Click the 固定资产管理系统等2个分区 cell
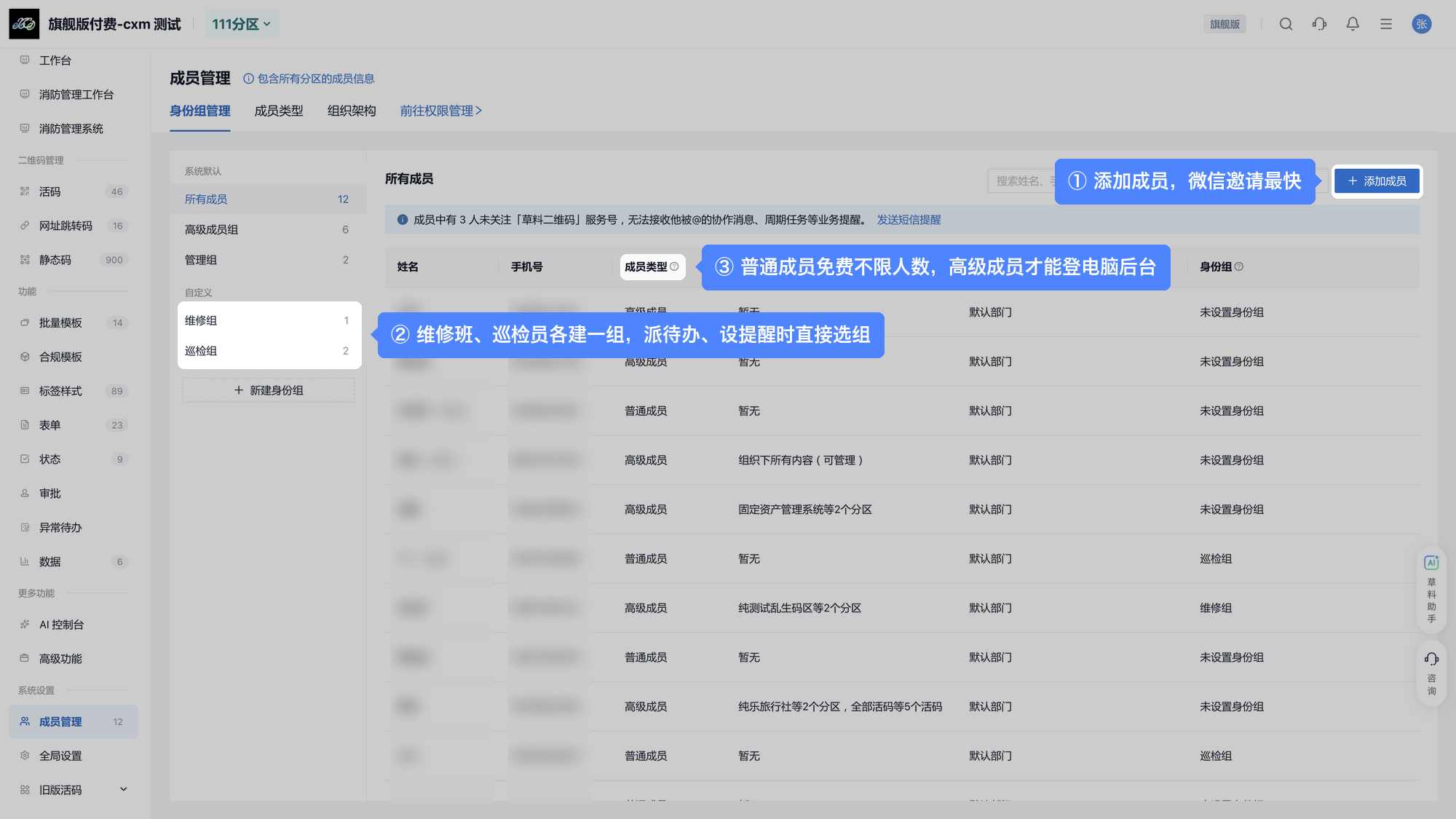 (x=805, y=510)
